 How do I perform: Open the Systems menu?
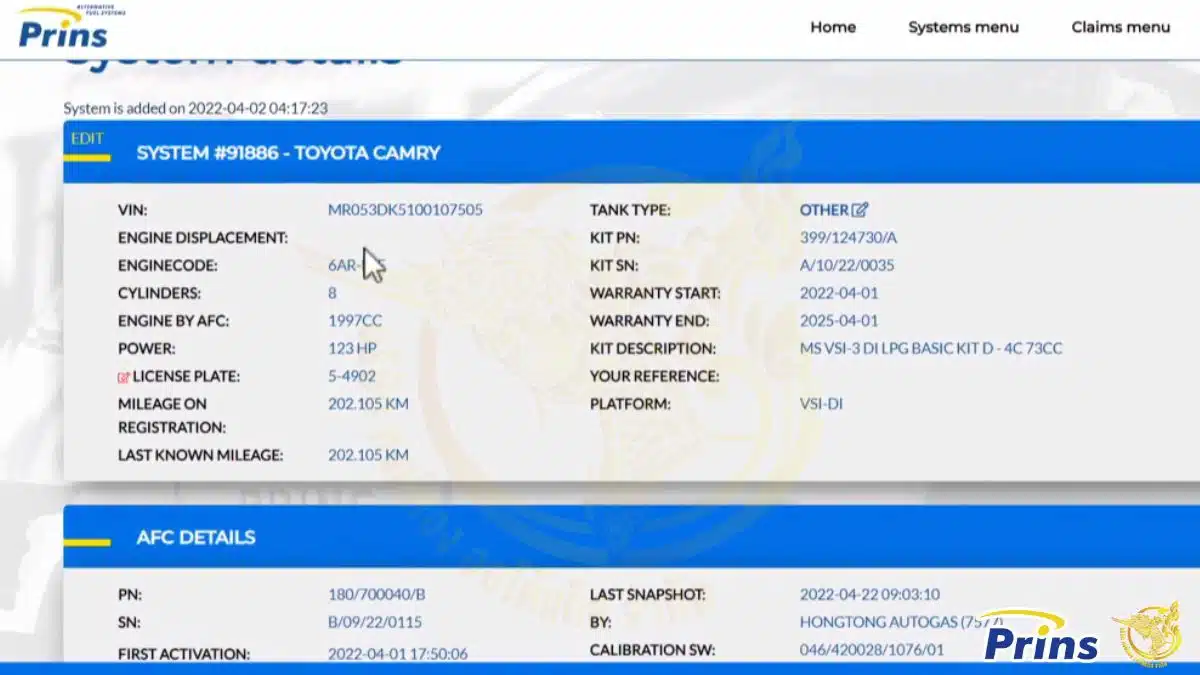pos(963,27)
